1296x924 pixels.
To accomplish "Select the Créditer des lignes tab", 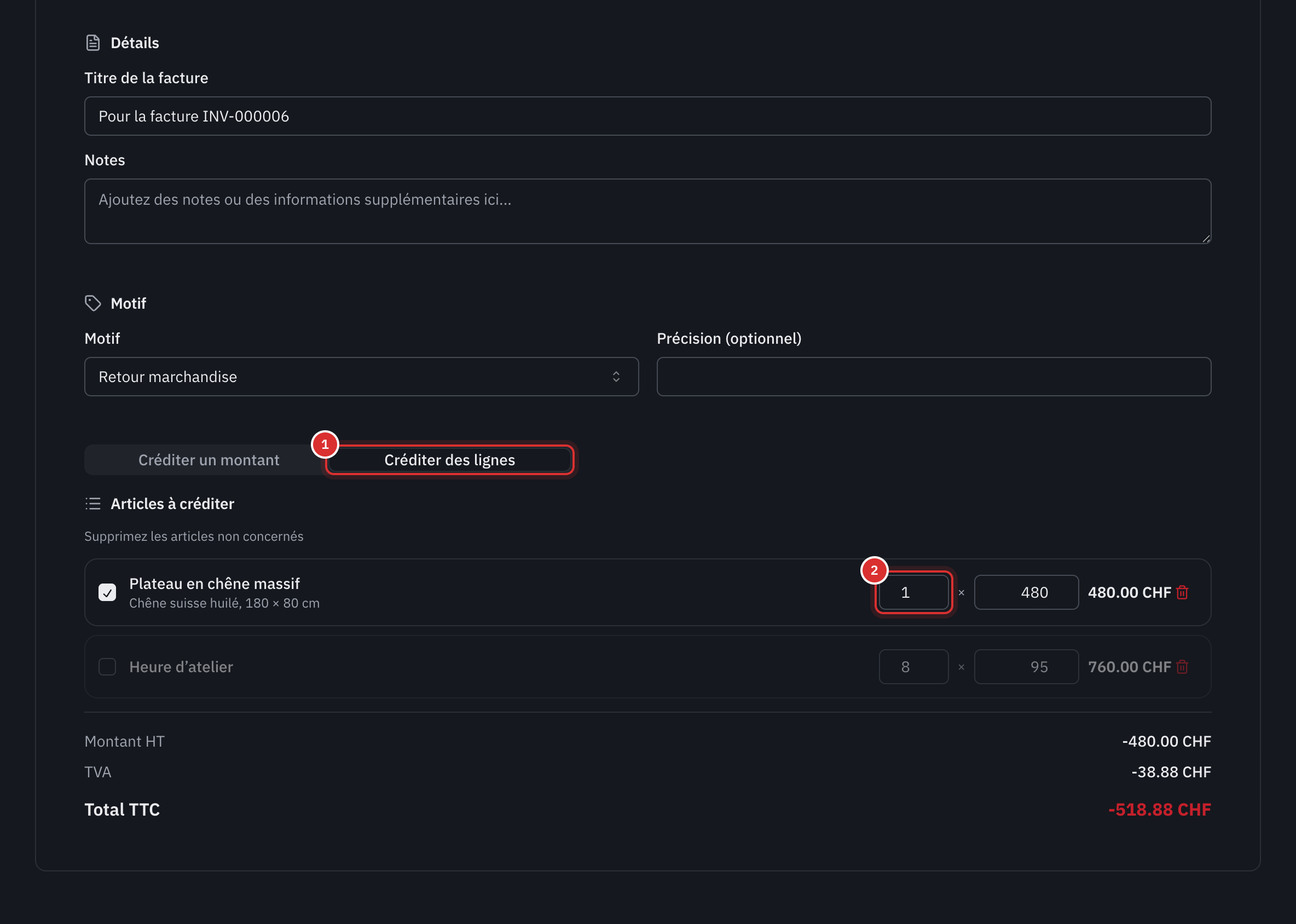I will pos(449,460).
